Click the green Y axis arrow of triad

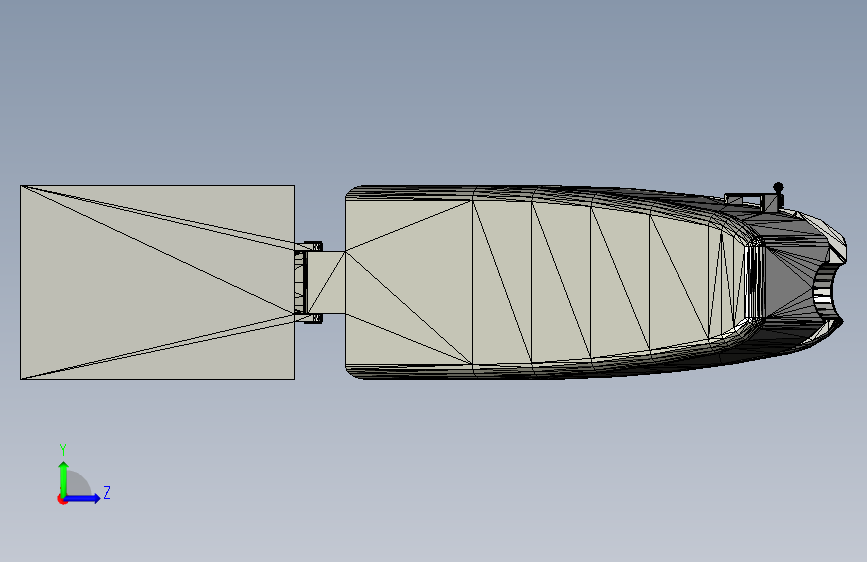[x=63, y=479]
